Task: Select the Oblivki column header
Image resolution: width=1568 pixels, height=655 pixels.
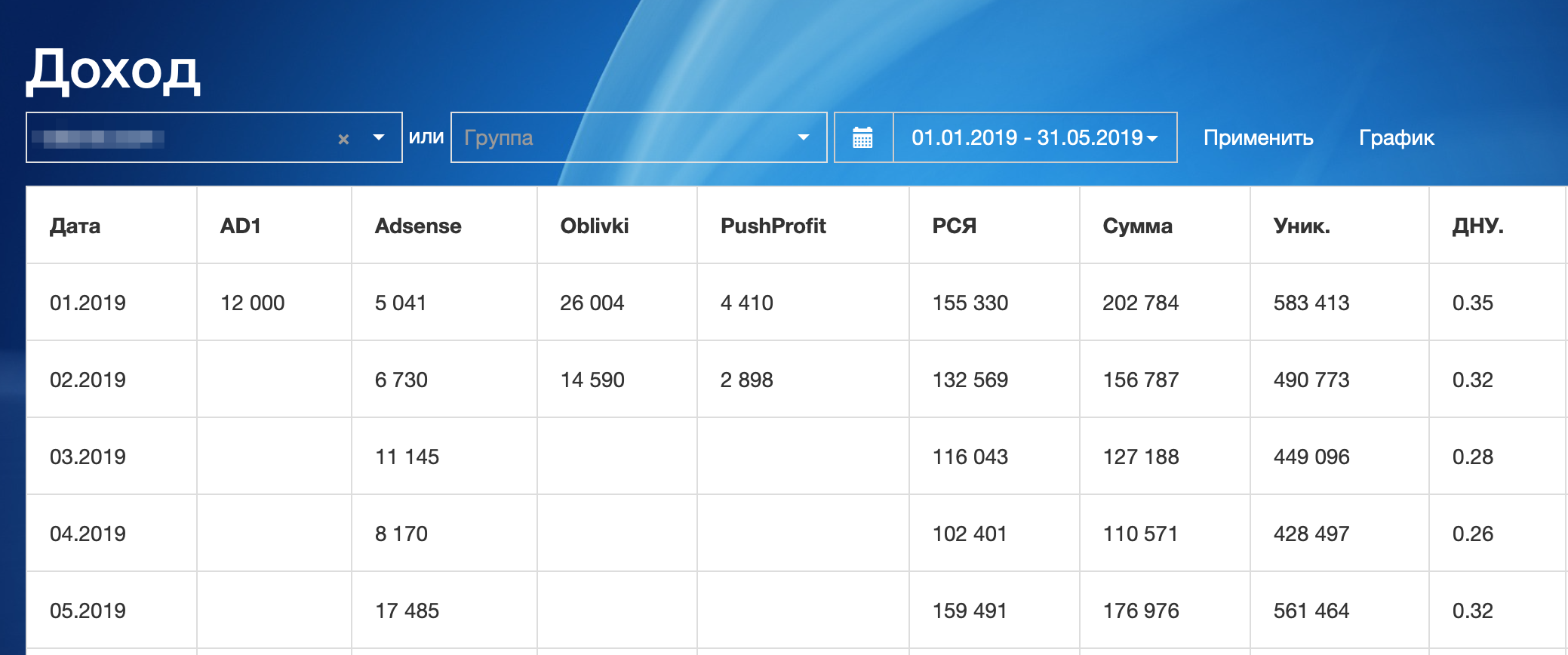Action: [594, 226]
